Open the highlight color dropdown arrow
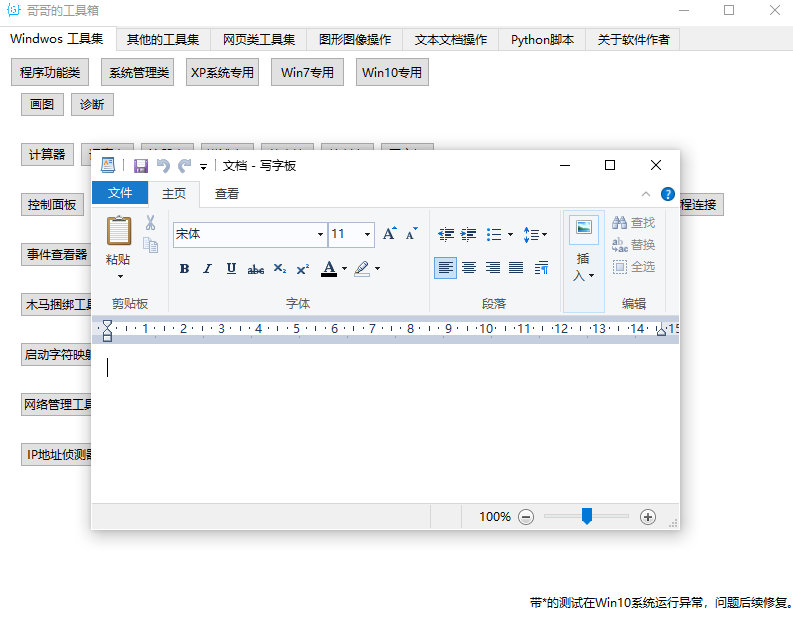The height and width of the screenshot is (621, 793). pos(377,269)
